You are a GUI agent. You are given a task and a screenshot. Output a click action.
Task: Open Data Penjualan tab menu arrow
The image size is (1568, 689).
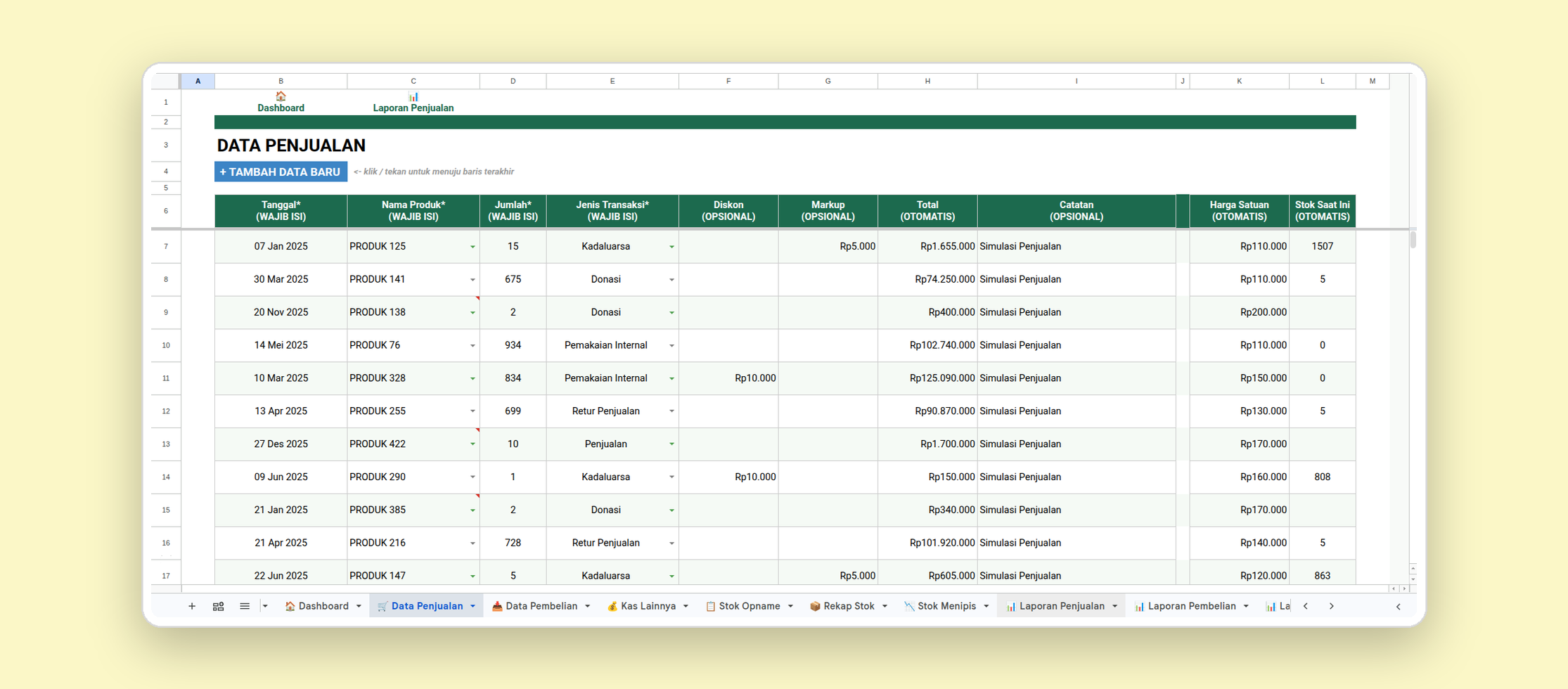tap(473, 606)
